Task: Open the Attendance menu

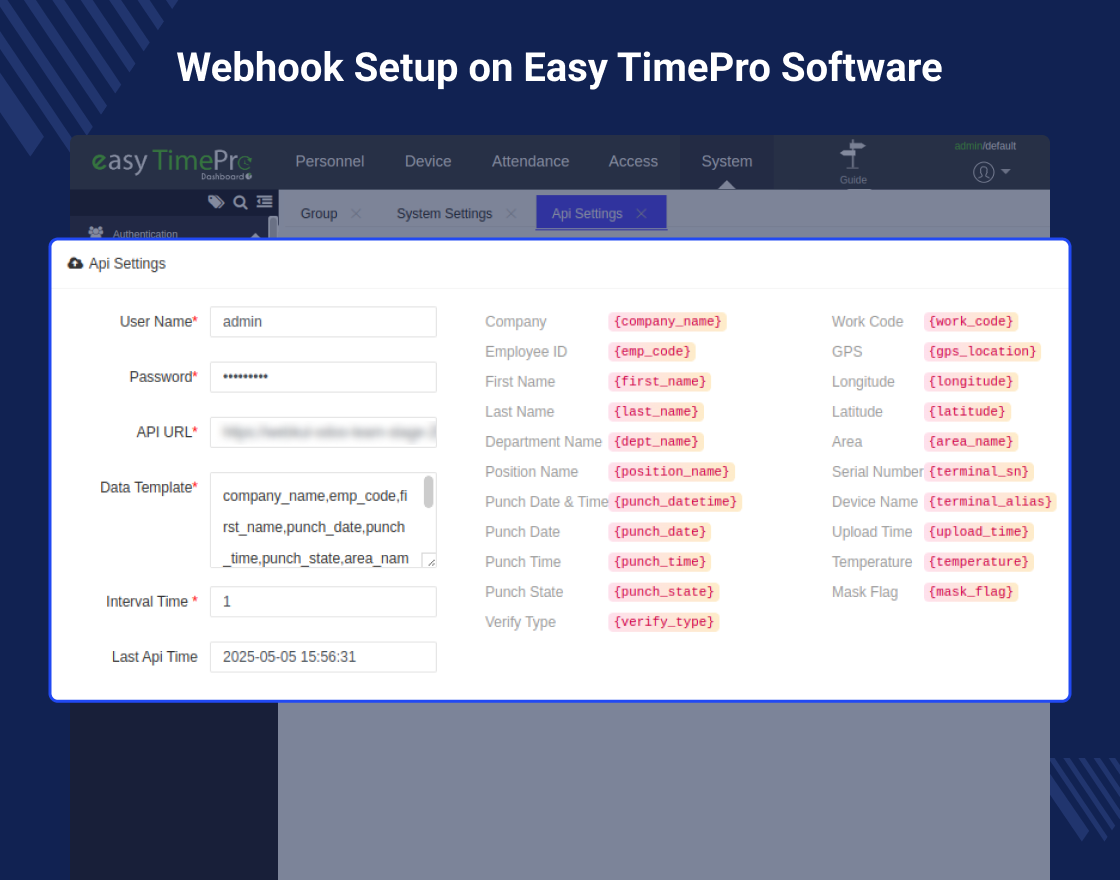Action: (531, 161)
